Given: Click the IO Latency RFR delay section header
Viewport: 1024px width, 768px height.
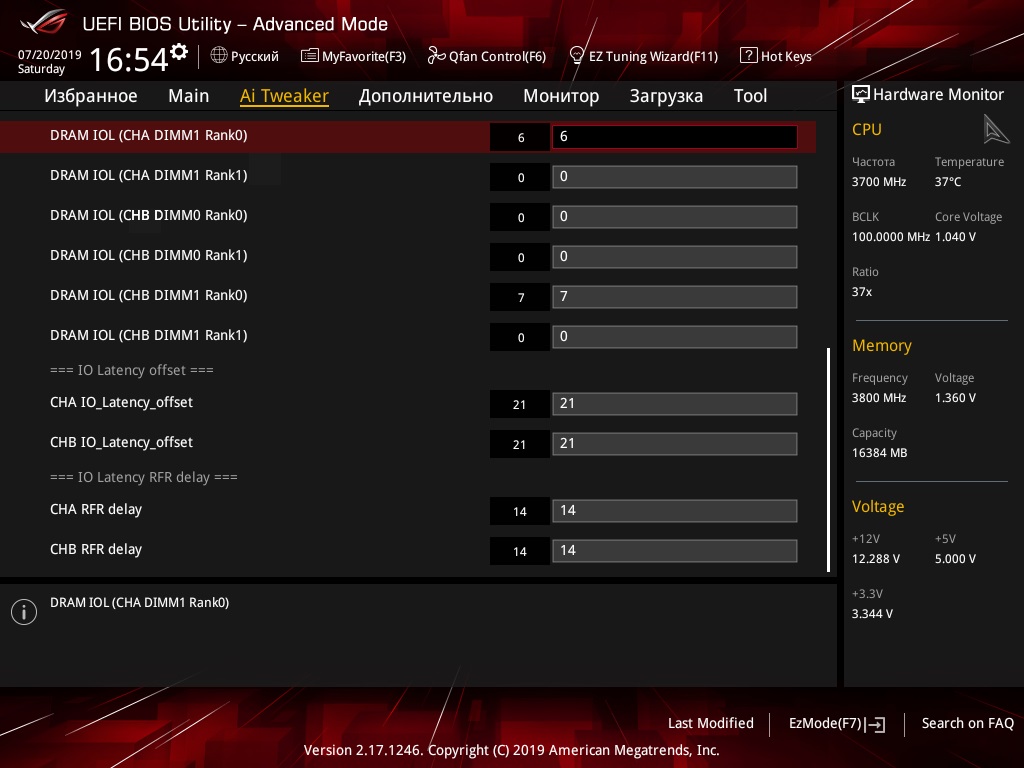Looking at the screenshot, I should click(x=144, y=477).
